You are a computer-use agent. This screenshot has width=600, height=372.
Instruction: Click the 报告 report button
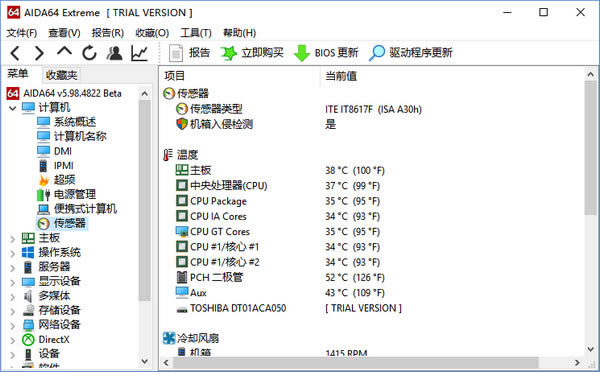pos(190,53)
